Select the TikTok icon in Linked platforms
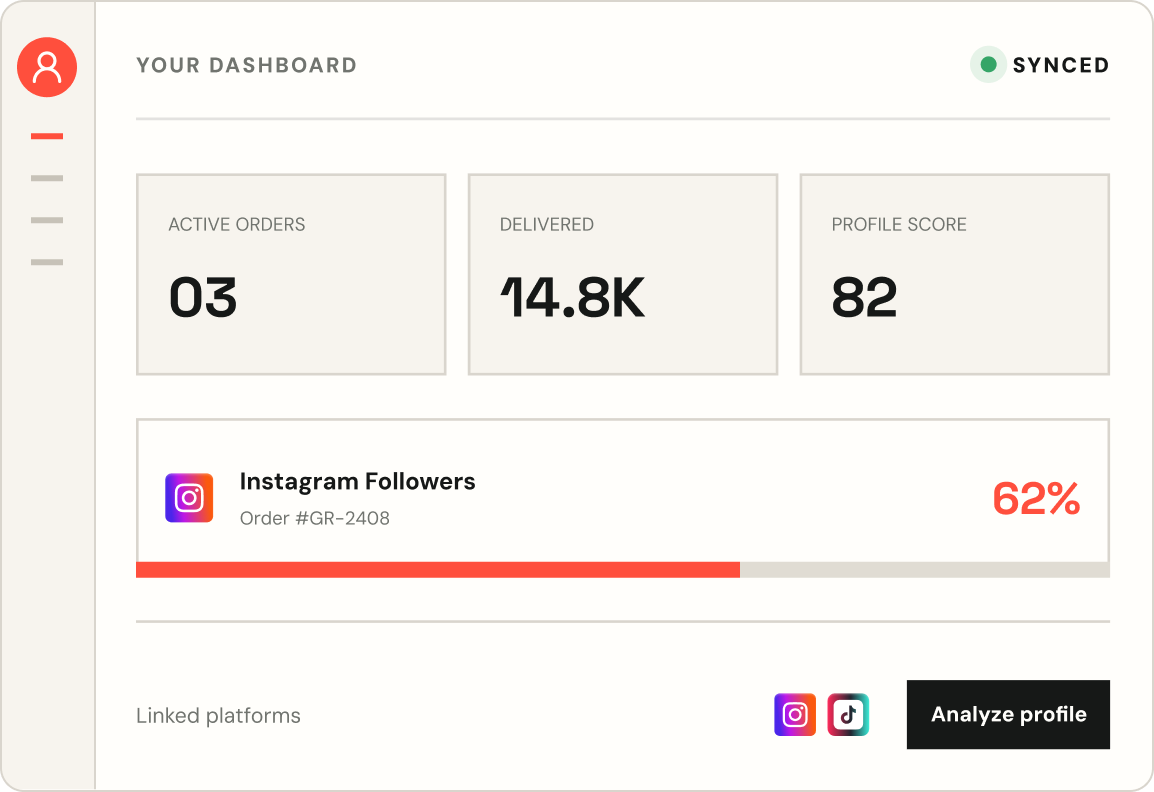Image resolution: width=1154 pixels, height=792 pixels. [848, 714]
